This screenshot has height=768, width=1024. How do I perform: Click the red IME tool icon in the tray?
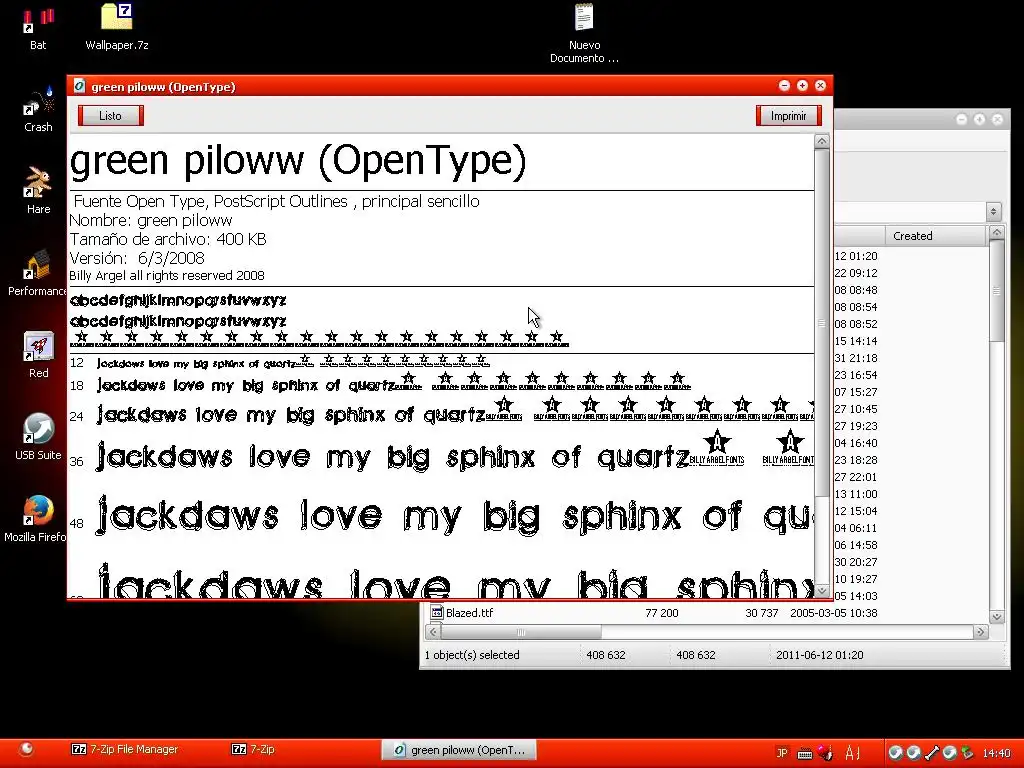point(825,752)
